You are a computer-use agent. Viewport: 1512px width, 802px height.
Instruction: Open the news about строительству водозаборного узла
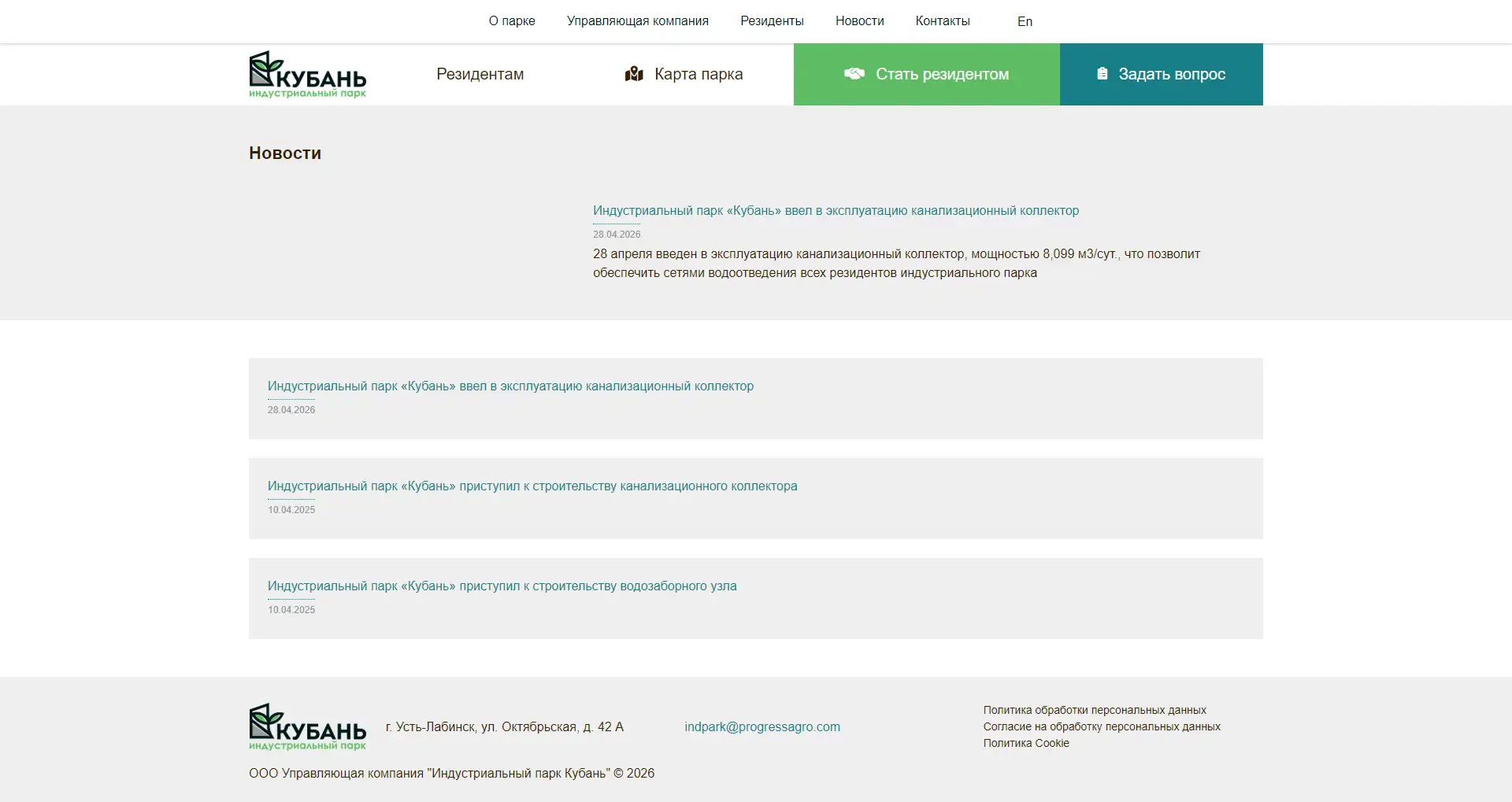click(502, 586)
